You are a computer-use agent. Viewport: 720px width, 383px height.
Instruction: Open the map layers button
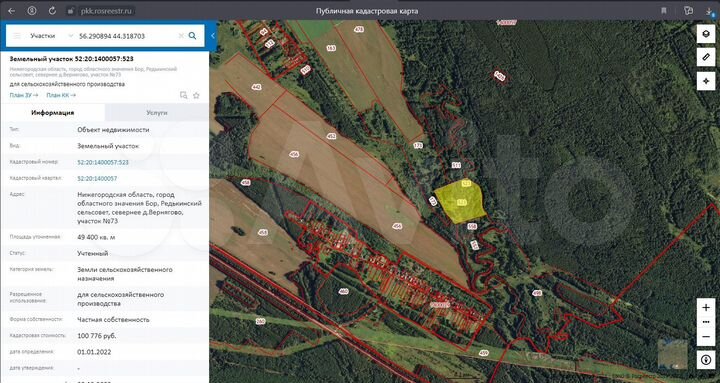click(x=706, y=34)
